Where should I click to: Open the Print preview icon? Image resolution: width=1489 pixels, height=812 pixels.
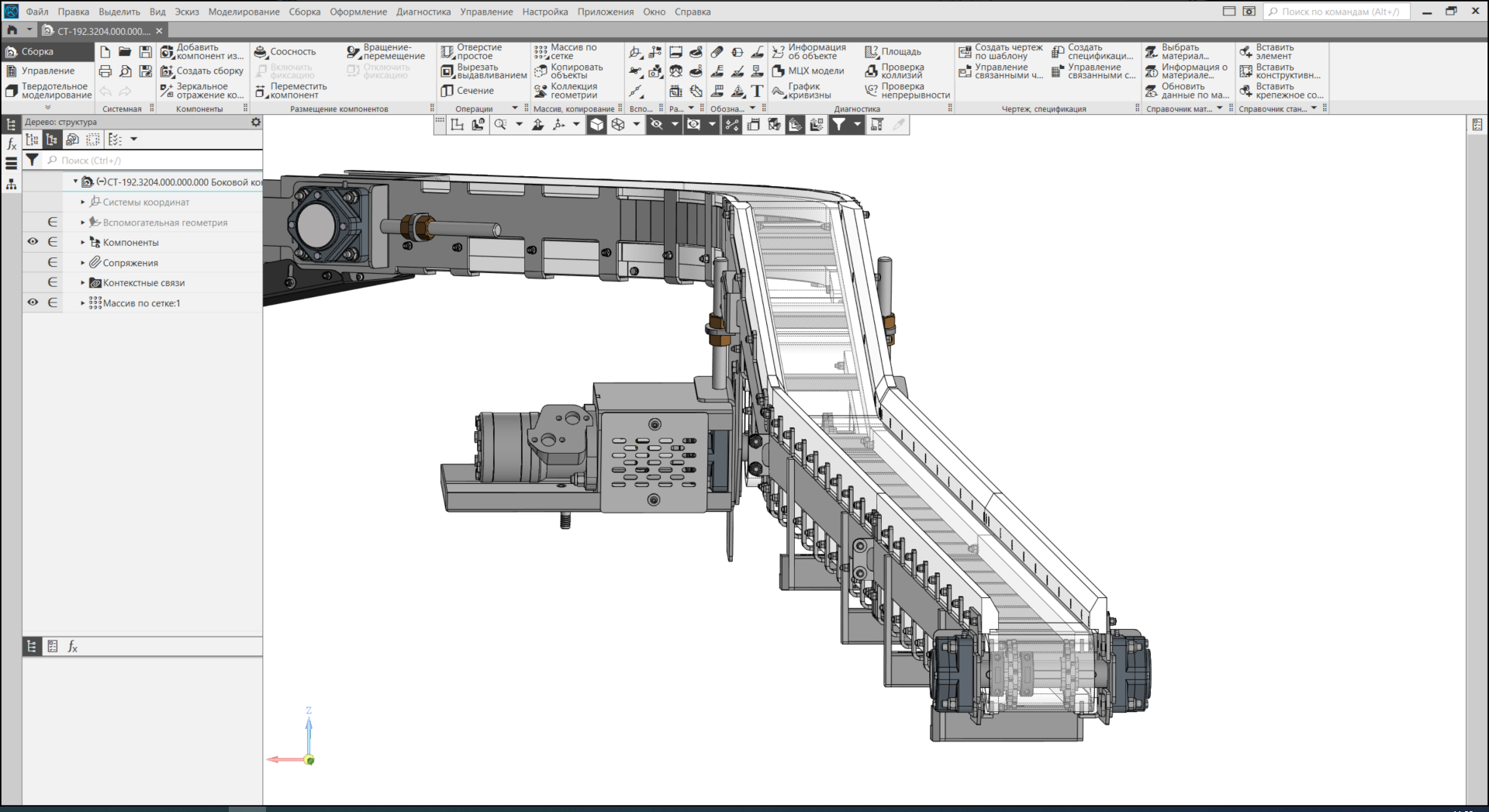(125, 71)
